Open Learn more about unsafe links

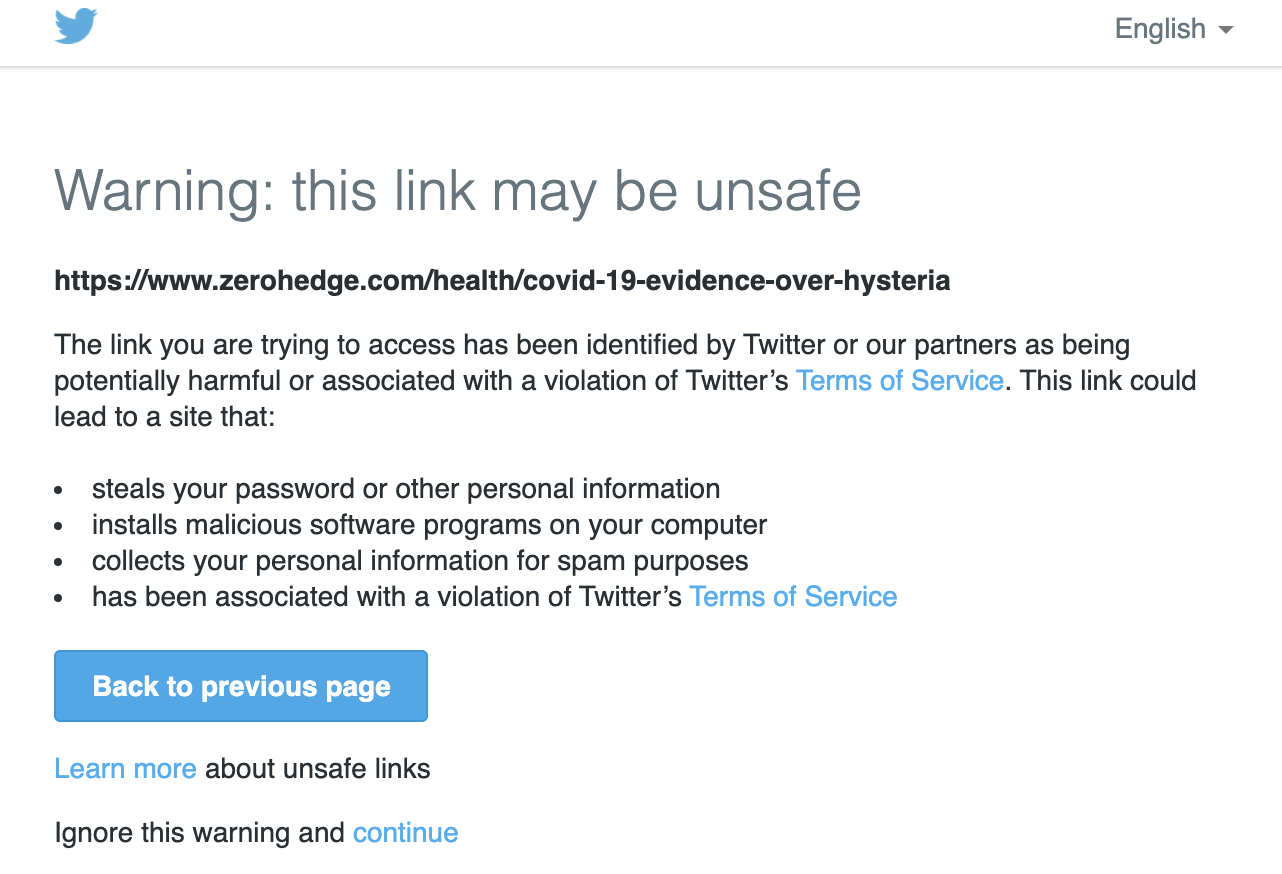pyautogui.click(x=125, y=768)
